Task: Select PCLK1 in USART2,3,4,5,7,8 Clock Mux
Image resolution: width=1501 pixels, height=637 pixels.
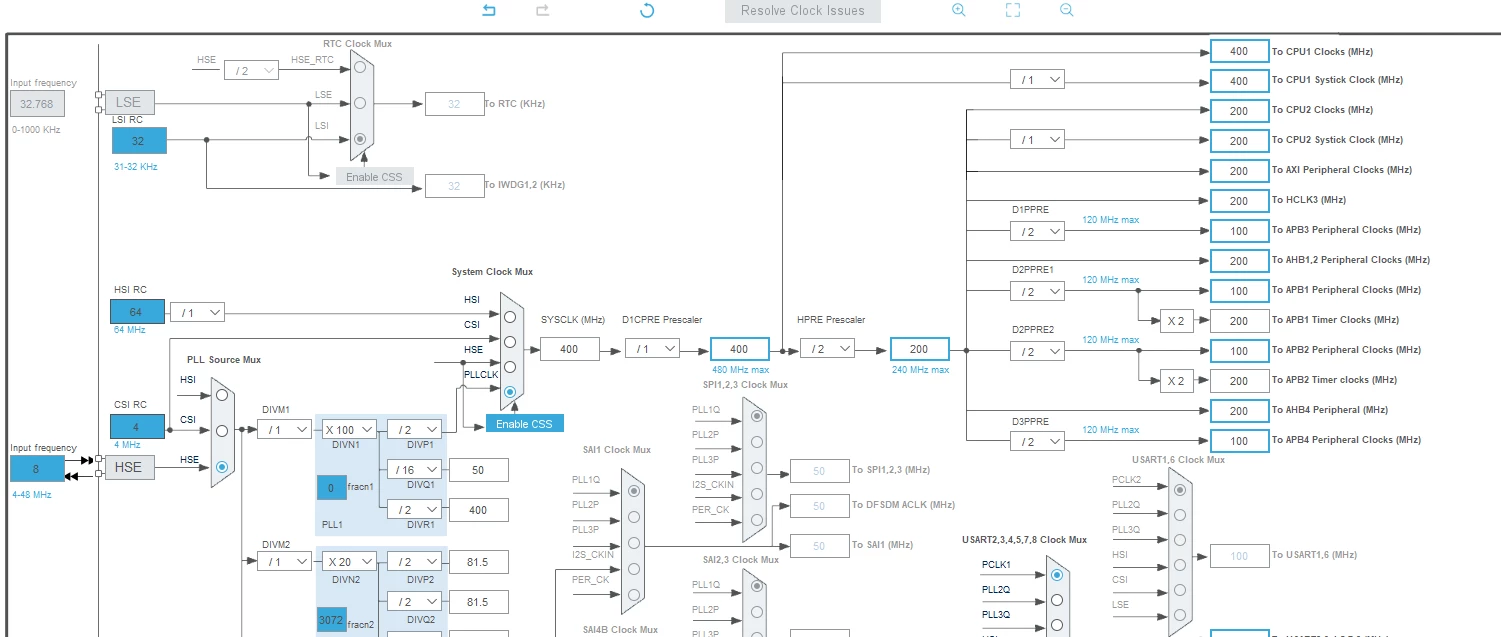Action: click(x=1056, y=575)
